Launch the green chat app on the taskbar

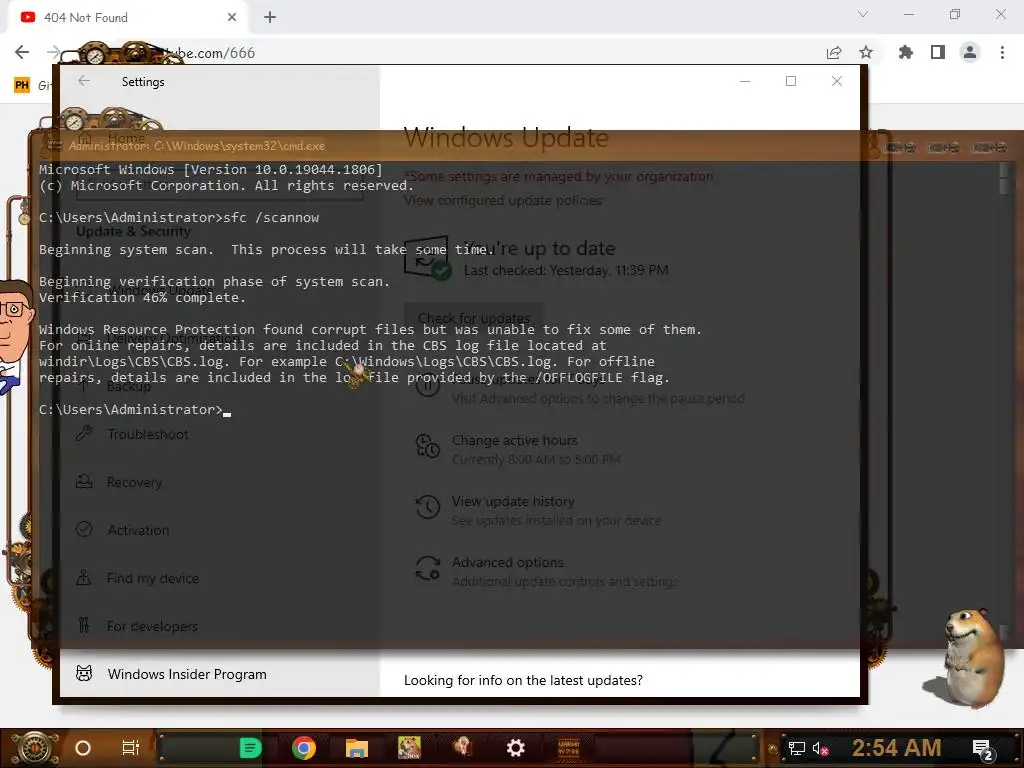tap(250, 748)
